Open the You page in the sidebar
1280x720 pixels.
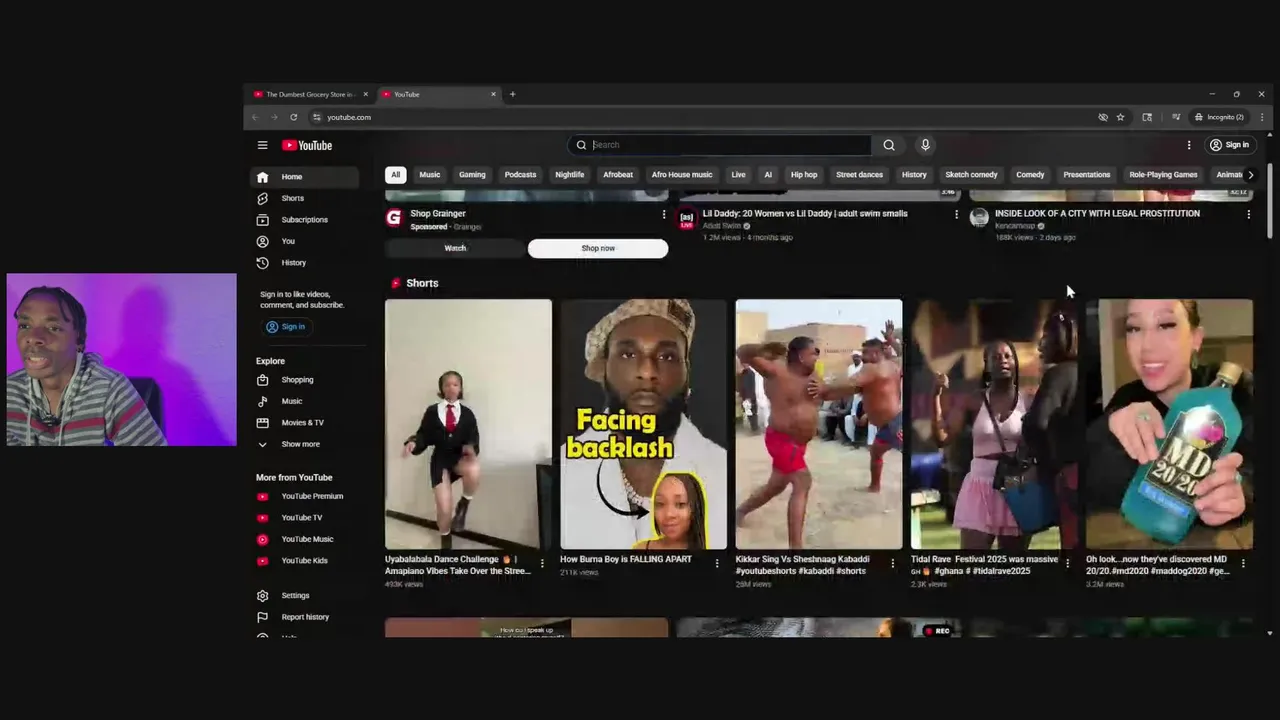(x=304, y=241)
